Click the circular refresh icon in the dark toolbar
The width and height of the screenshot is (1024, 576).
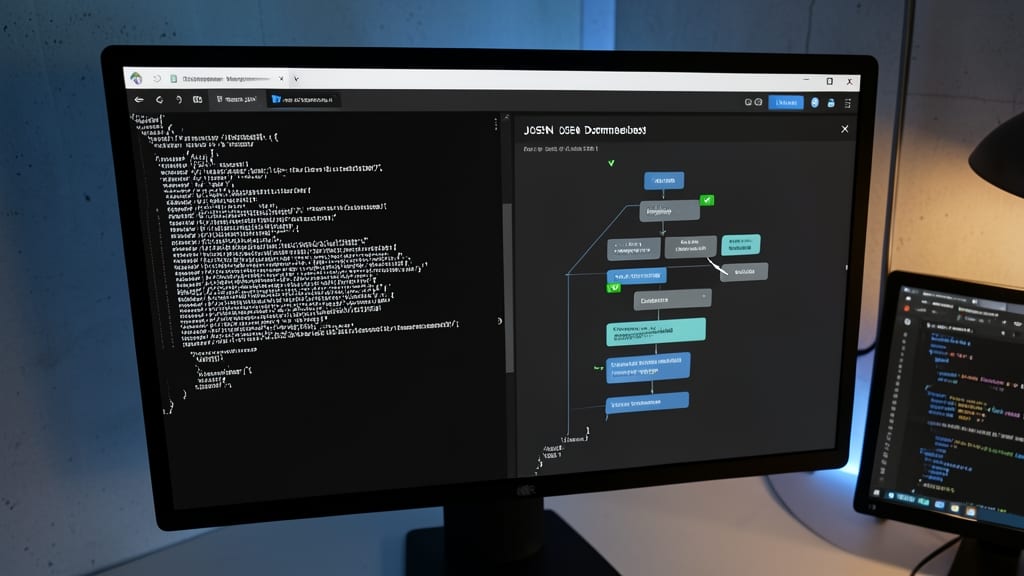coord(159,100)
